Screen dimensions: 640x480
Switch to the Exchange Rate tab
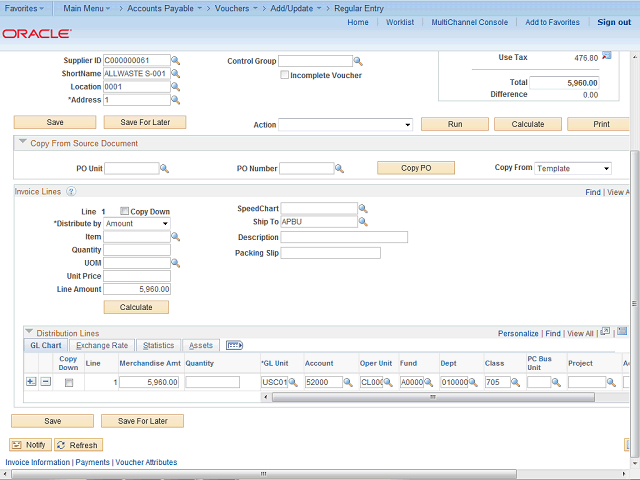[100, 345]
